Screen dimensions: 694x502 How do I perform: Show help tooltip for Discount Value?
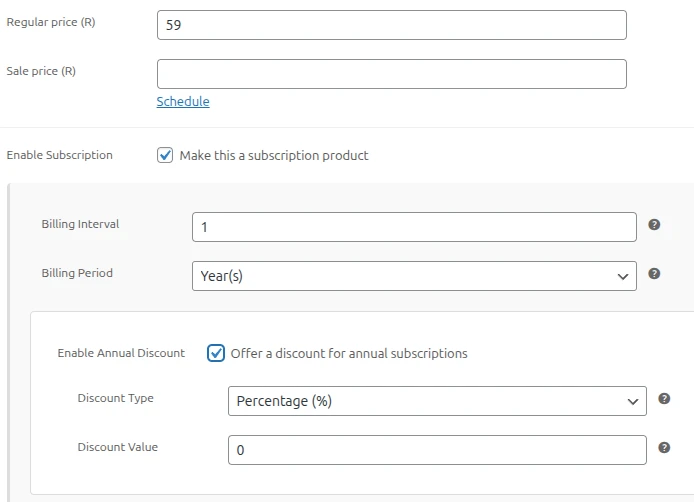[664, 448]
